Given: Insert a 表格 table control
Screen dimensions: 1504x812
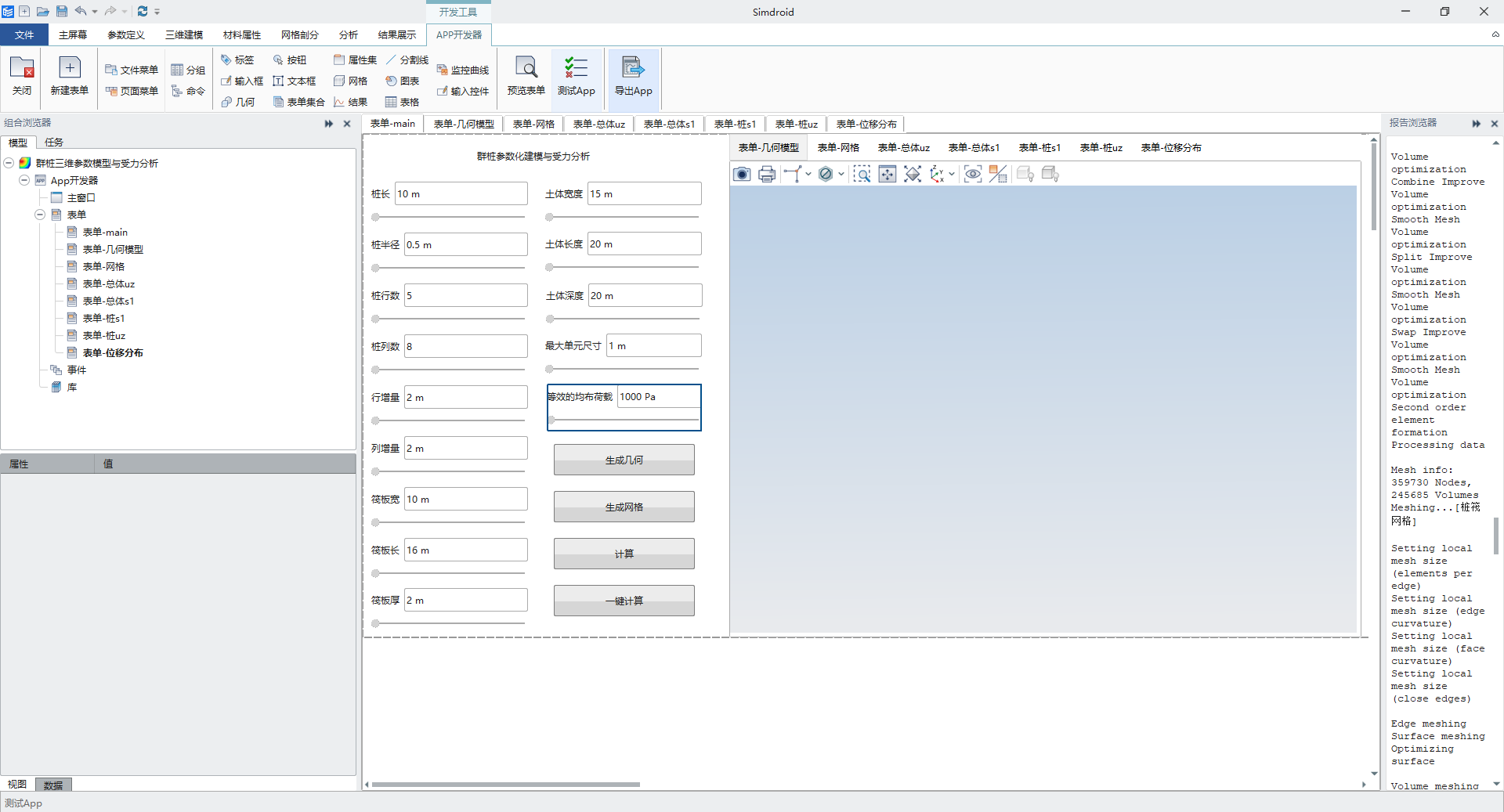Looking at the screenshot, I should click(x=403, y=102).
